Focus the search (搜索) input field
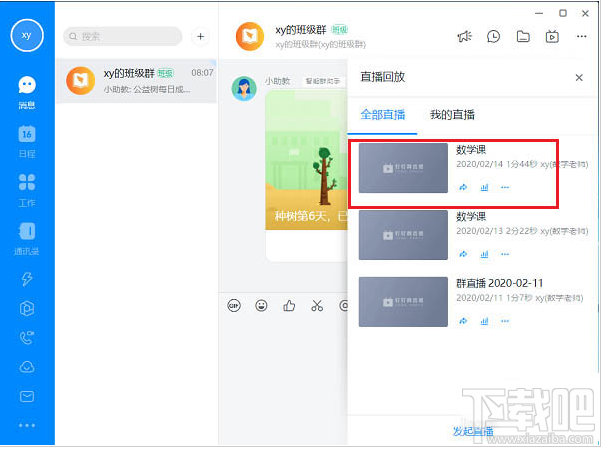The height and width of the screenshot is (449, 602). point(122,36)
